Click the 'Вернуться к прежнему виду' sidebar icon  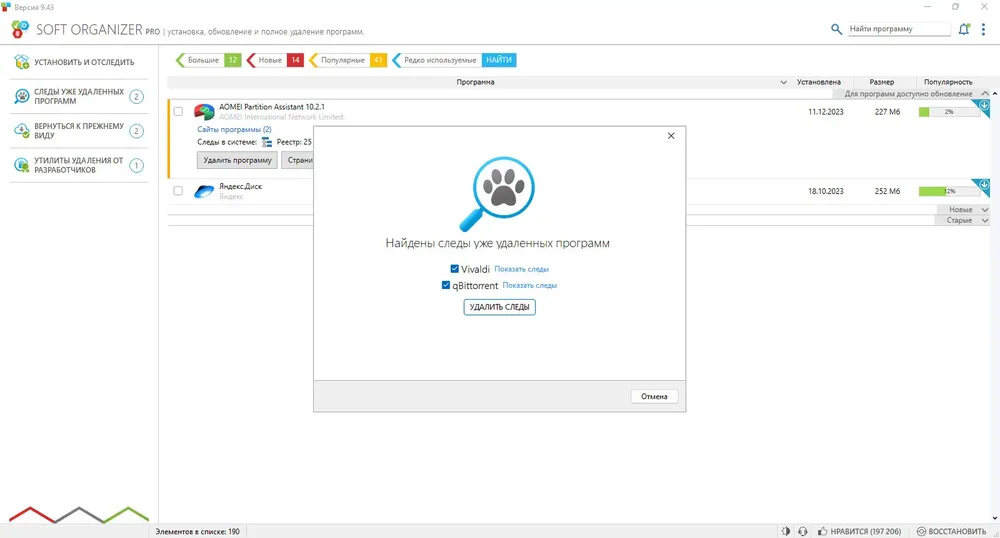(x=22, y=131)
